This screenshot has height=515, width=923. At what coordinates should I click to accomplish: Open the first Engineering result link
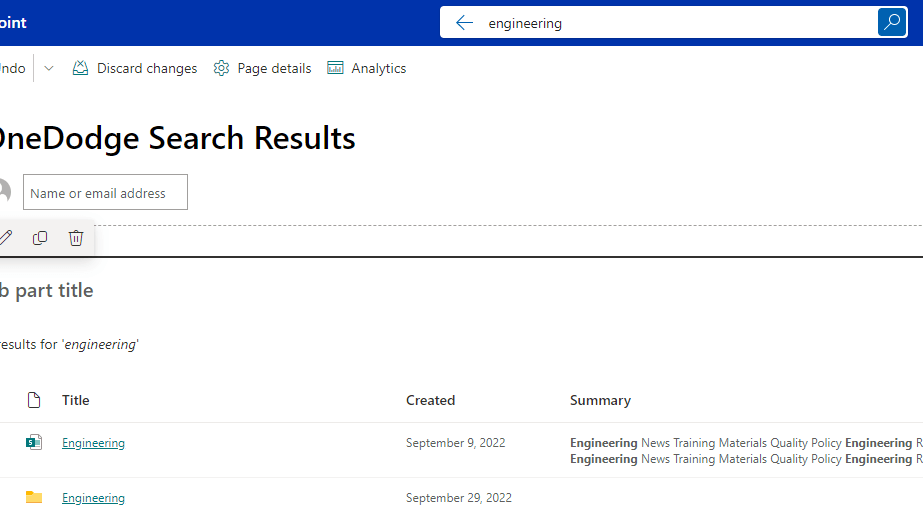[93, 443]
